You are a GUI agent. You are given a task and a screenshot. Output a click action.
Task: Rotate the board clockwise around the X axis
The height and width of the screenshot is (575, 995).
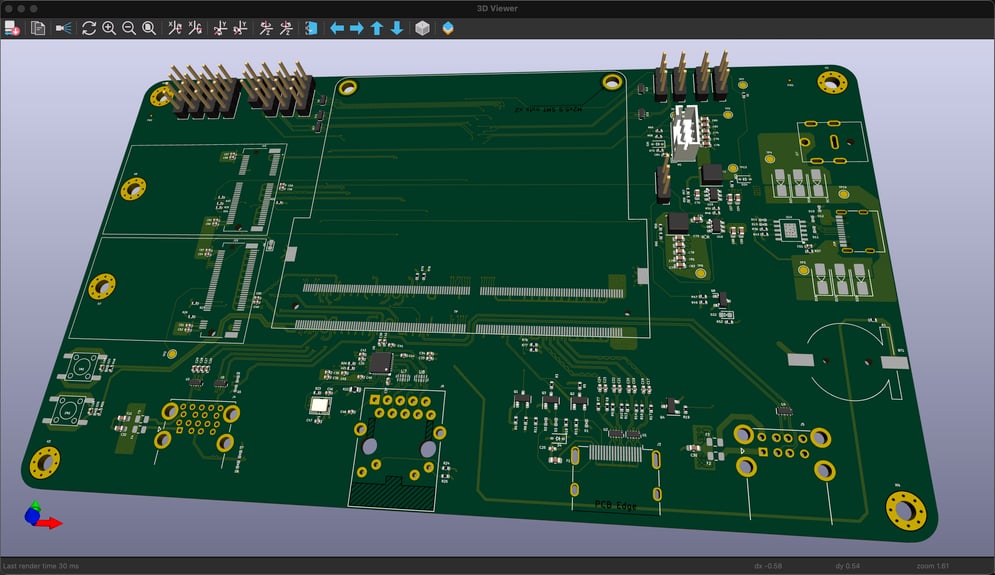point(175,28)
